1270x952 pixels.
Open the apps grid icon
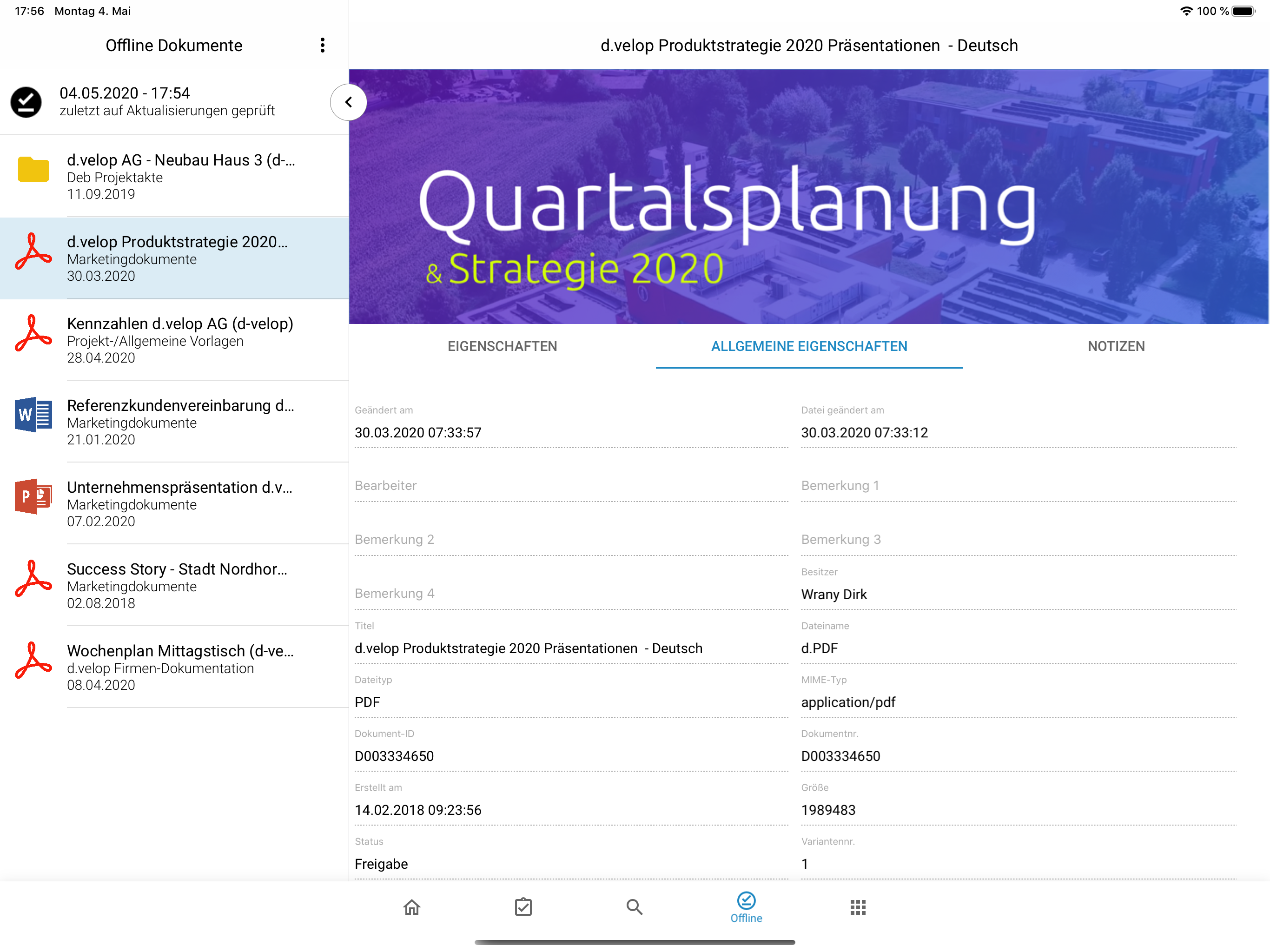point(858,907)
